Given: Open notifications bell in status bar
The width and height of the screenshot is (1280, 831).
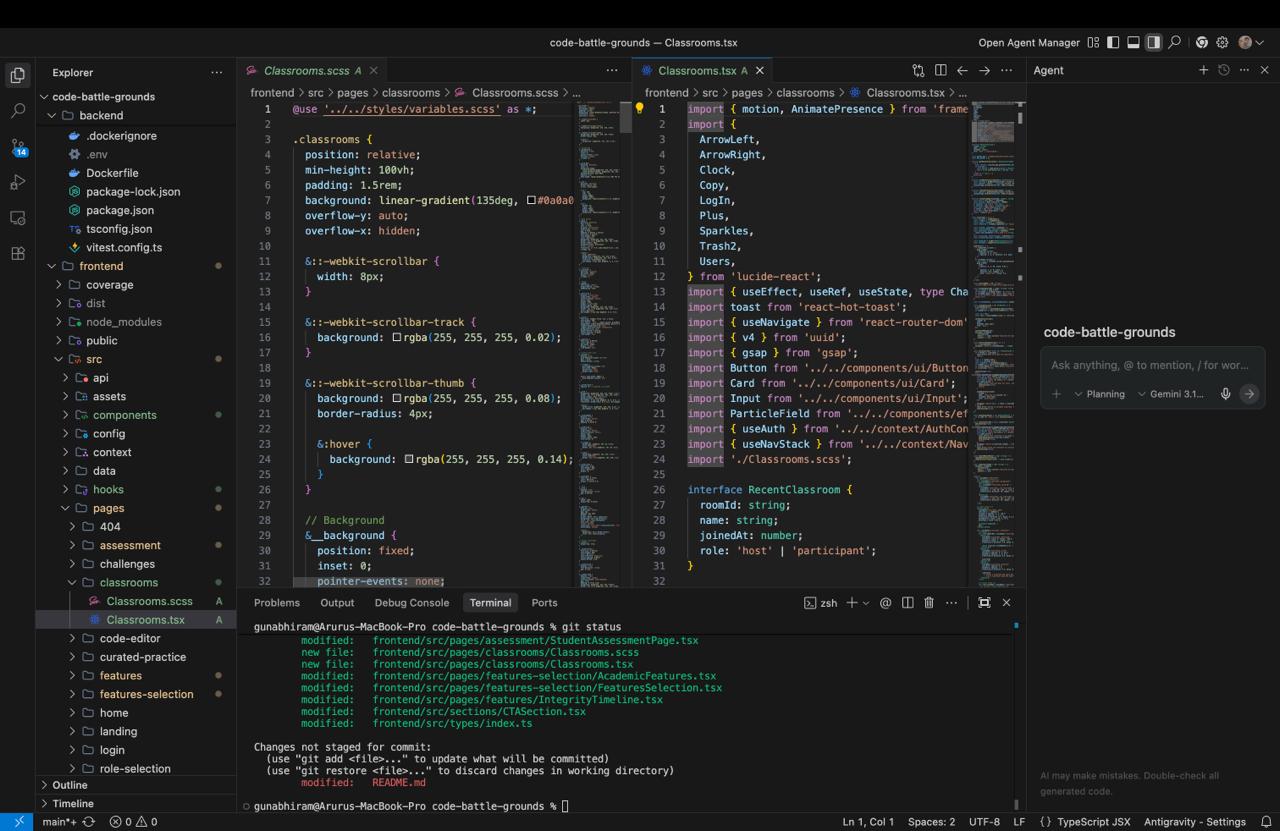Looking at the screenshot, I should (1265, 822).
